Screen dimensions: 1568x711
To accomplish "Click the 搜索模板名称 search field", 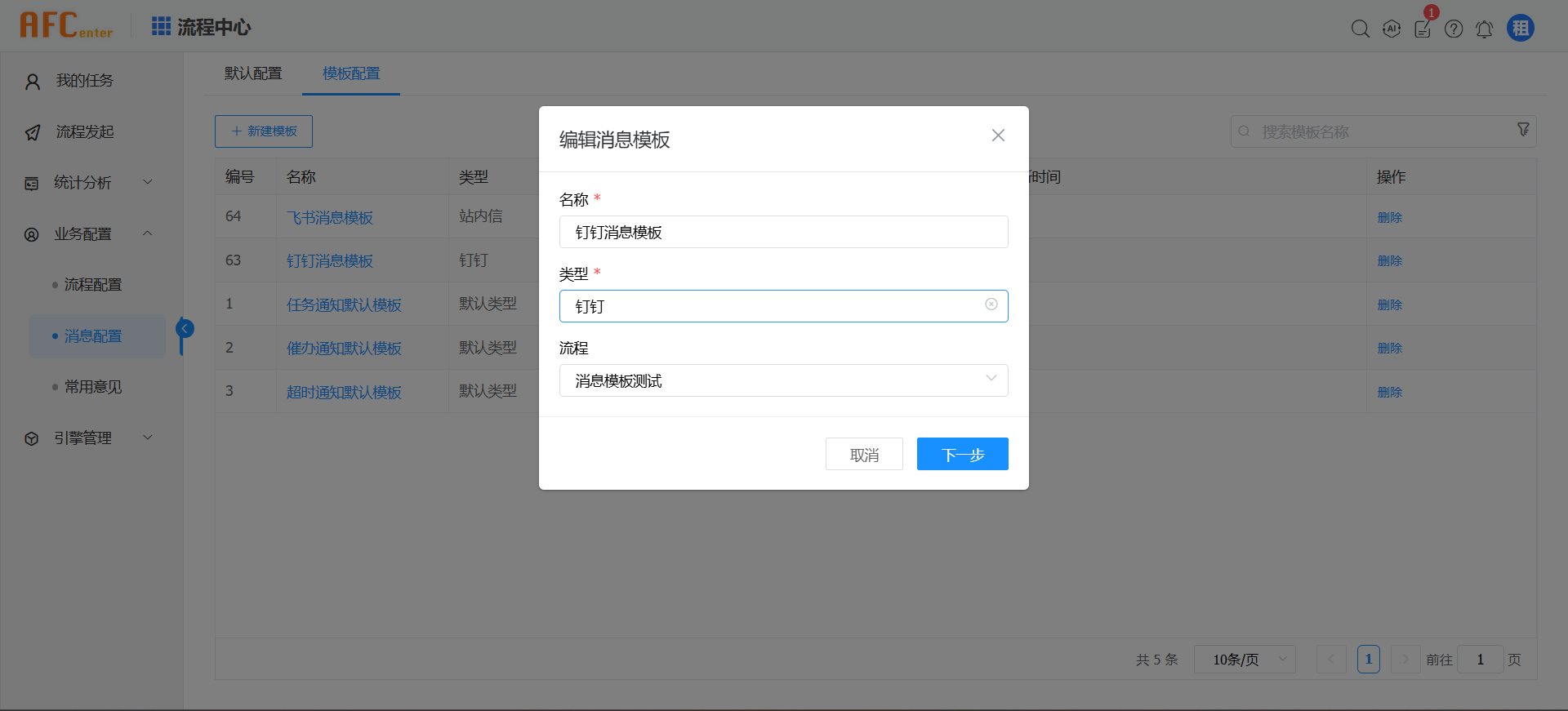I will [1383, 131].
